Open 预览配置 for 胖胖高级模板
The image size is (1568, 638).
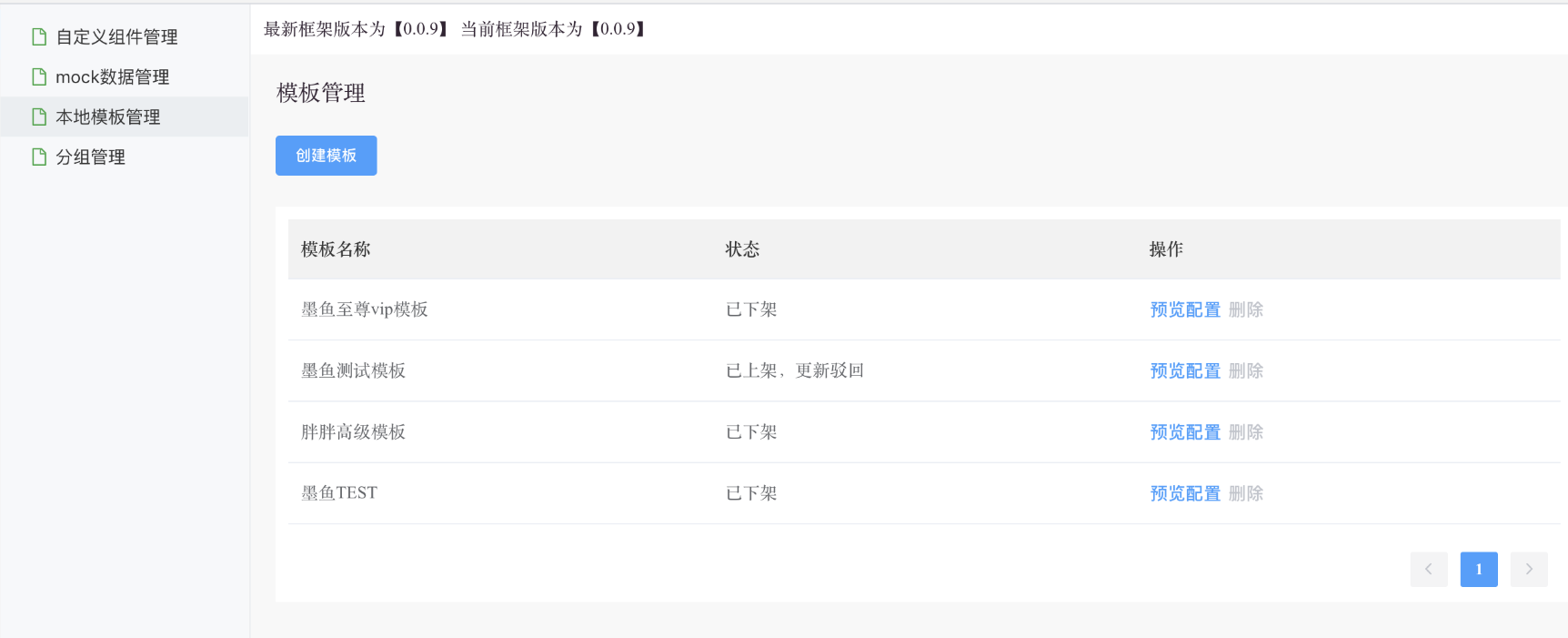click(x=1185, y=432)
